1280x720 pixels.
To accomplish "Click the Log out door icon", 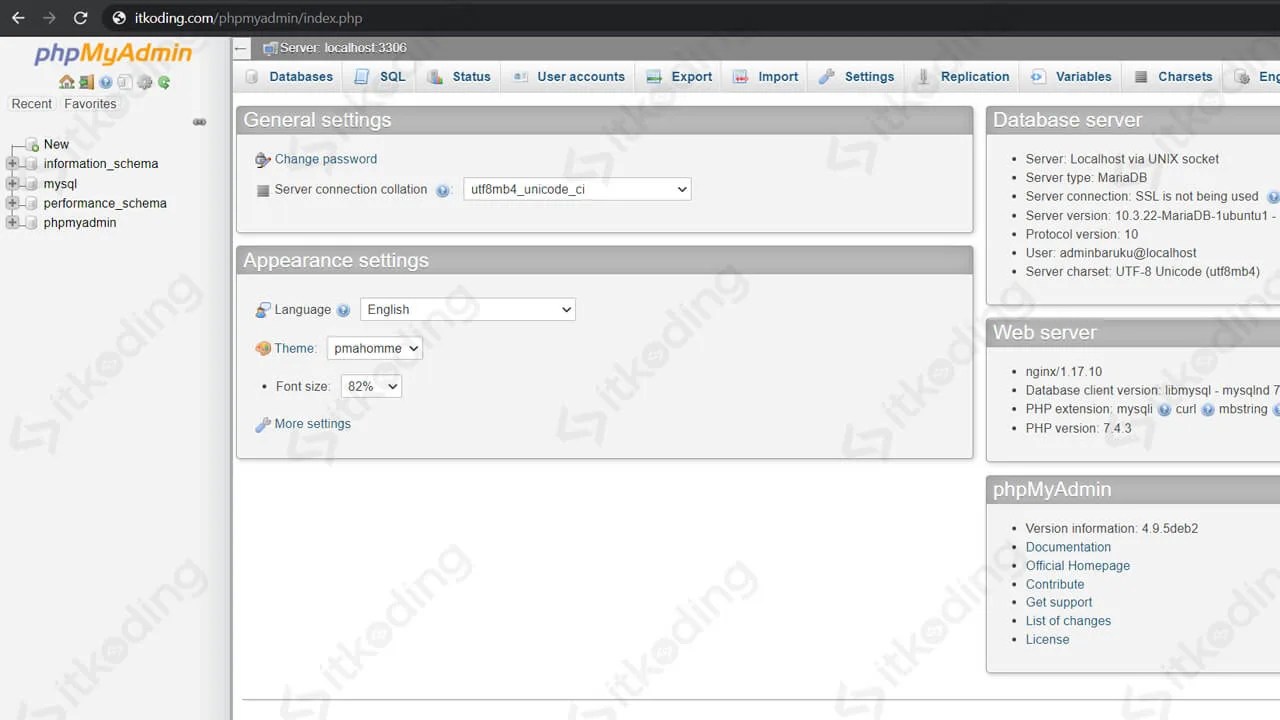I will pos(86,82).
